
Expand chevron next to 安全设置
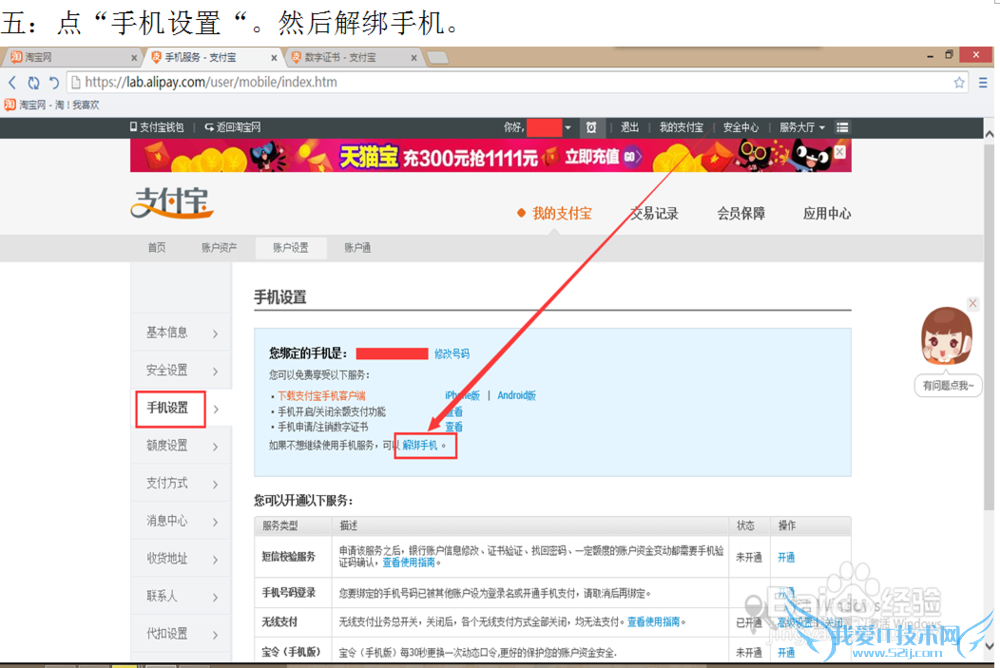pyautogui.click(x=216, y=371)
